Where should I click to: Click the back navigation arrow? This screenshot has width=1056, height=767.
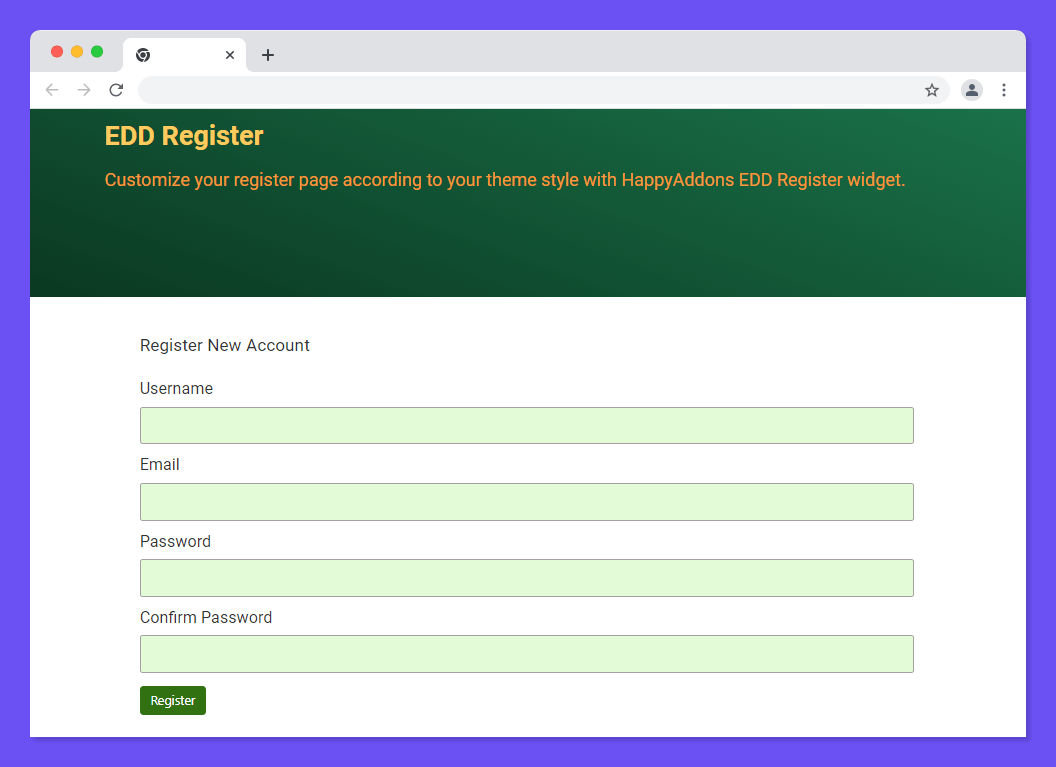coord(52,90)
